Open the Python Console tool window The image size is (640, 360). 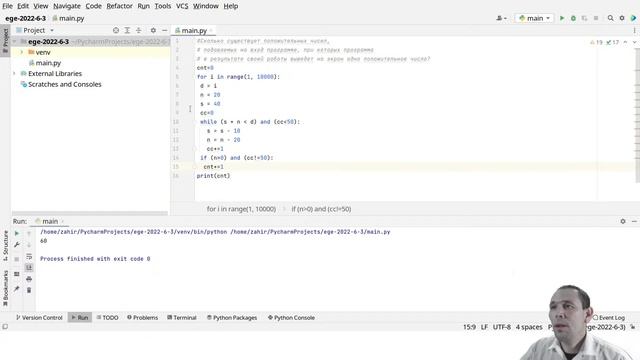291,318
